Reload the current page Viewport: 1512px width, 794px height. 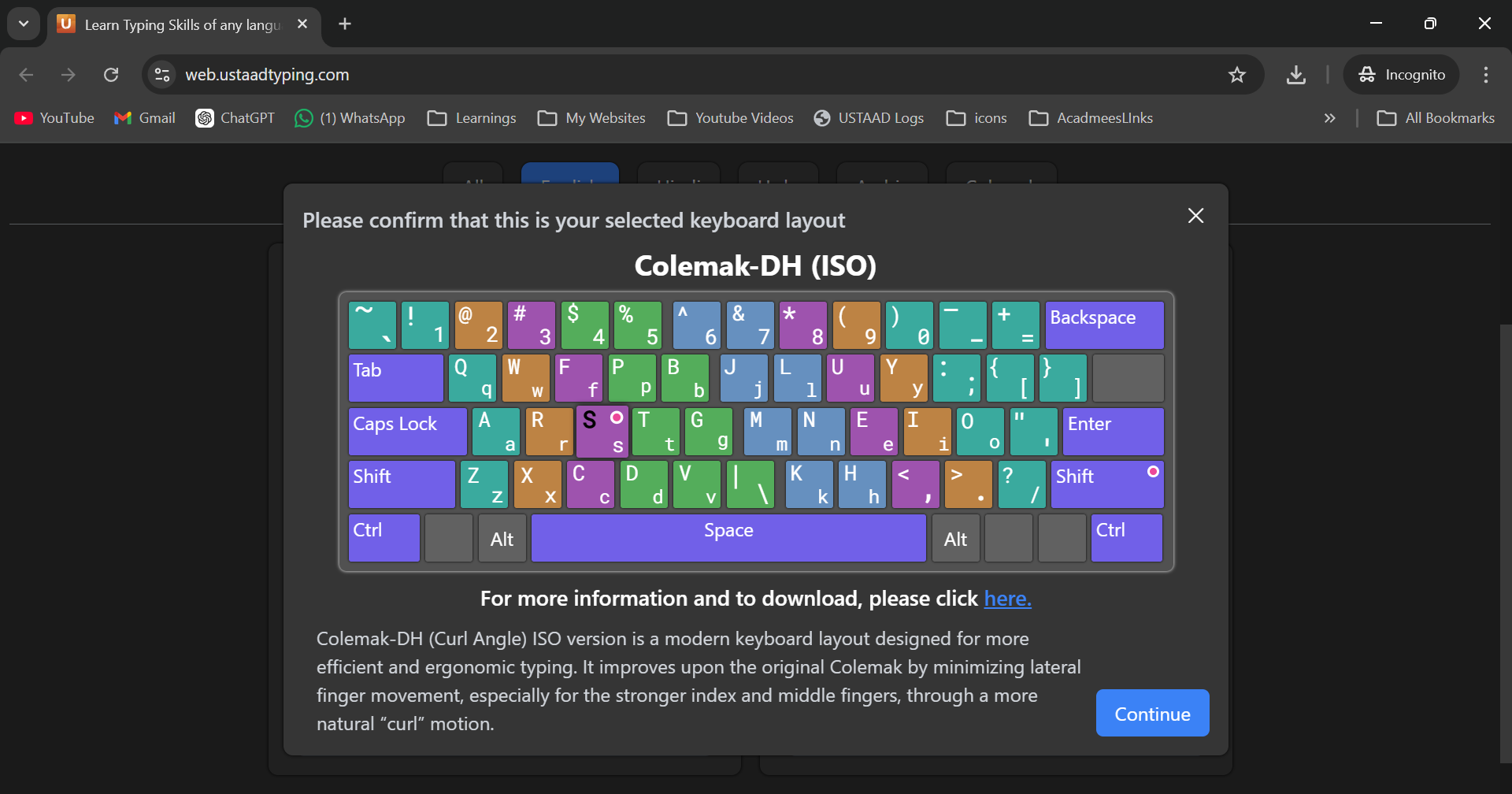point(111,75)
